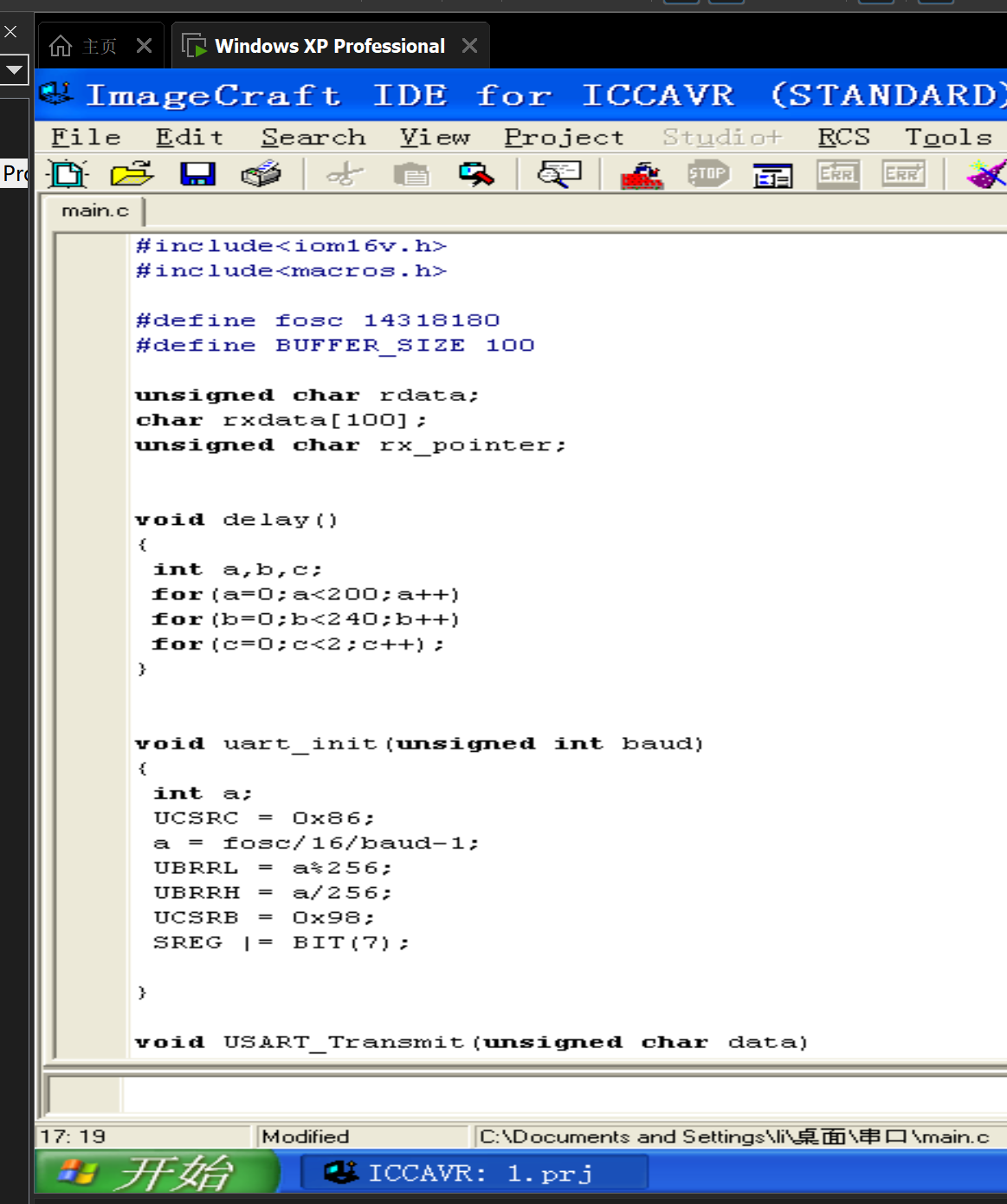1007x1204 pixels.
Task: Open the Search menu
Action: pos(313,137)
